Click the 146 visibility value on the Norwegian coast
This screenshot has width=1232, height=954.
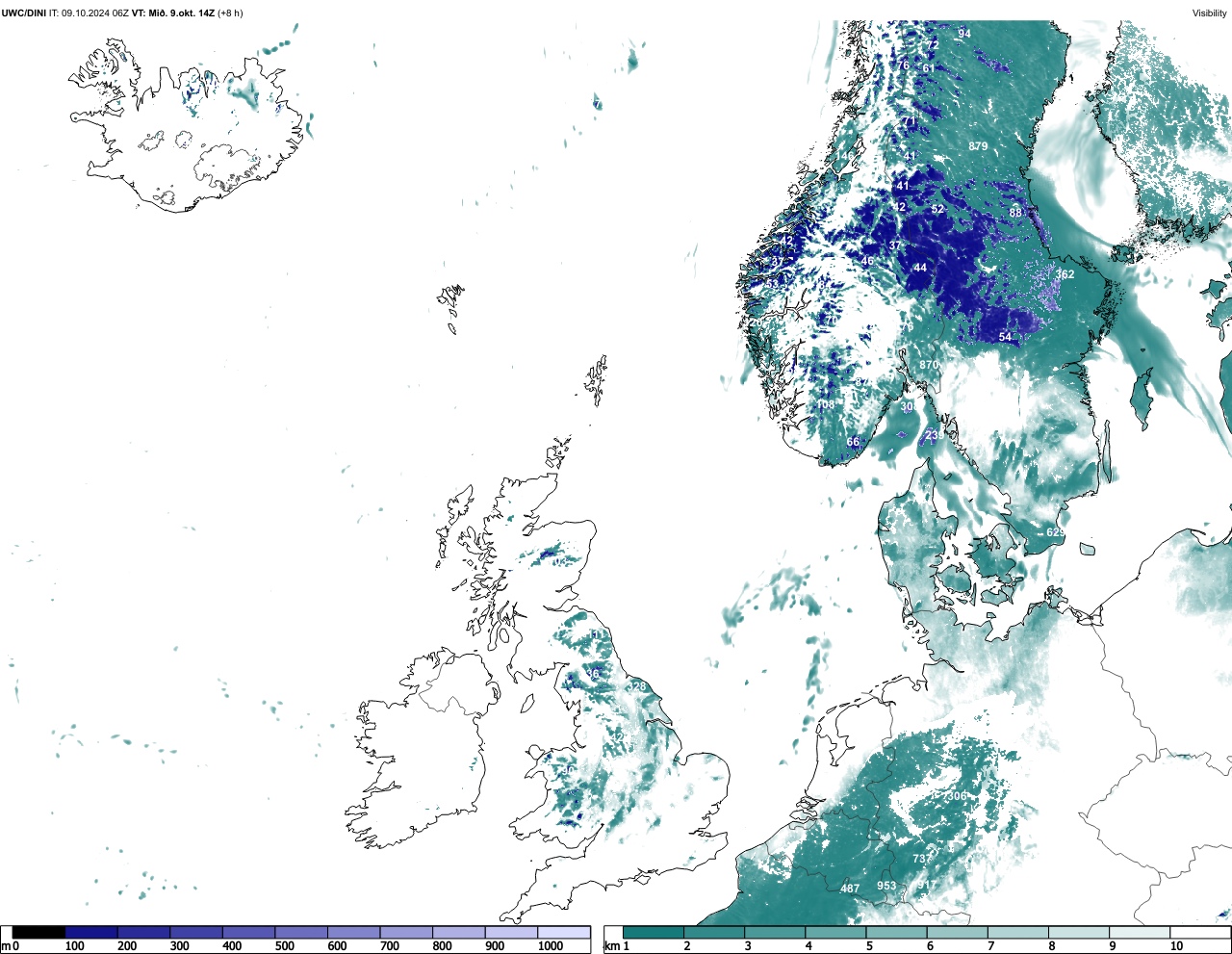click(844, 156)
